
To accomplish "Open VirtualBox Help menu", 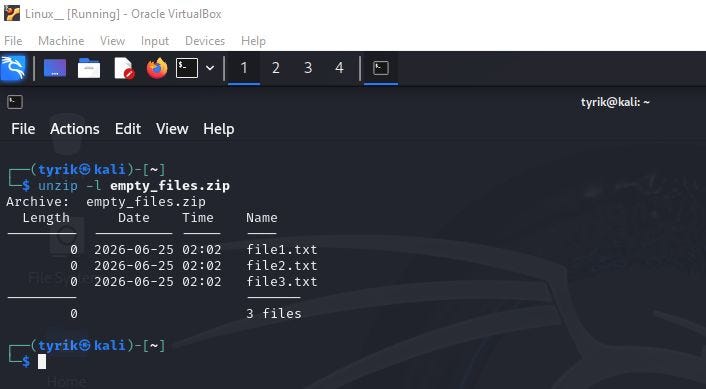I will (253, 41).
